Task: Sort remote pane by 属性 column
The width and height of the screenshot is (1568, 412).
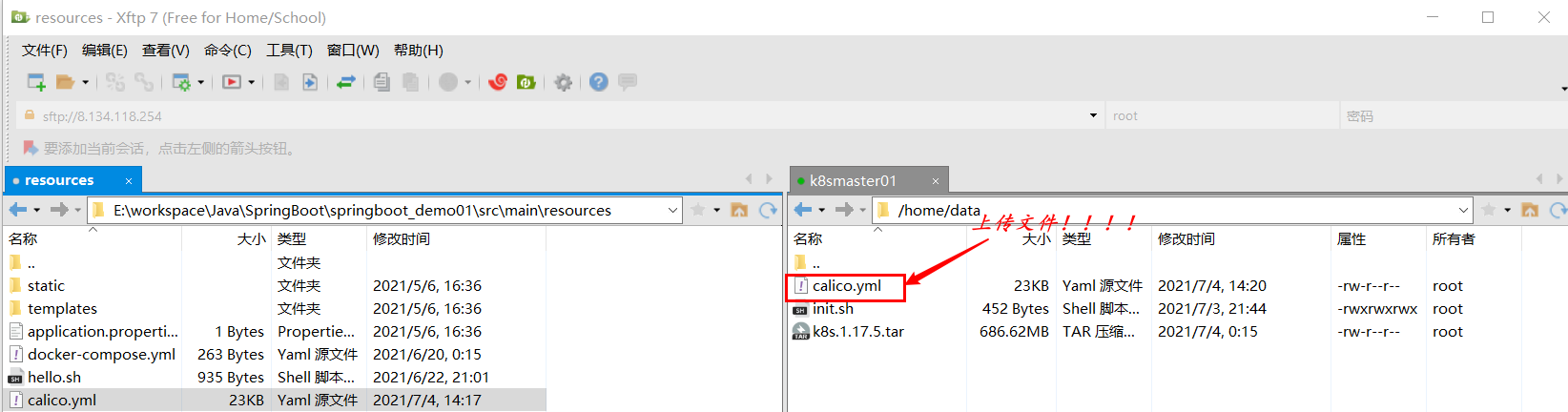Action: coord(1351,239)
